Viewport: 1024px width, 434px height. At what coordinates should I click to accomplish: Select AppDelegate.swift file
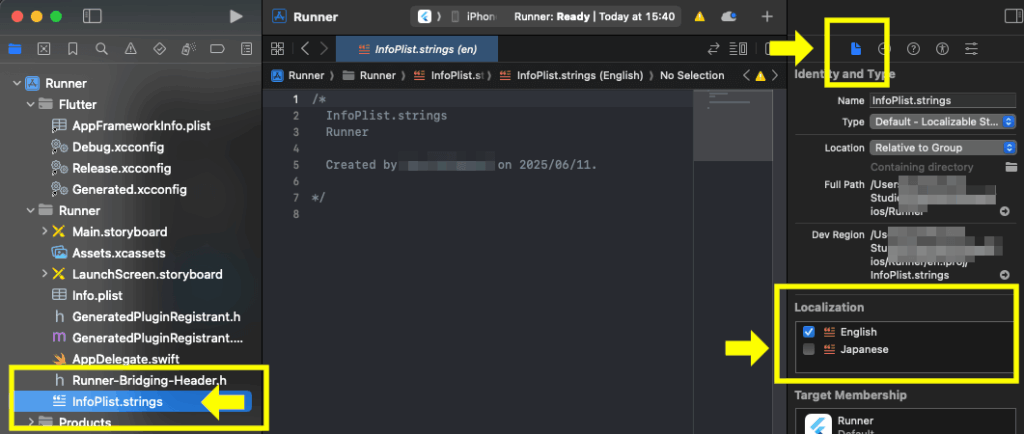point(125,360)
